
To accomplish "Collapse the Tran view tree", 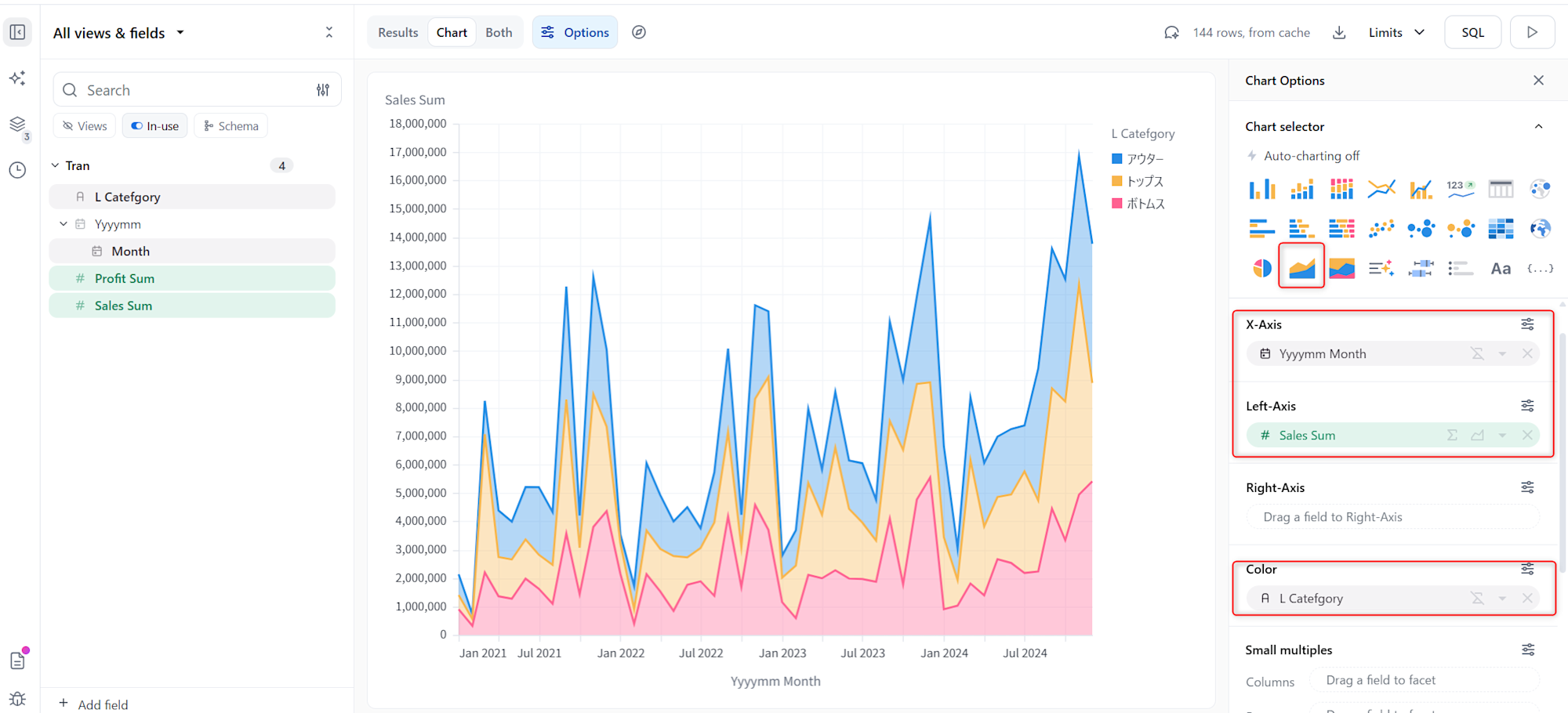I will pos(55,165).
